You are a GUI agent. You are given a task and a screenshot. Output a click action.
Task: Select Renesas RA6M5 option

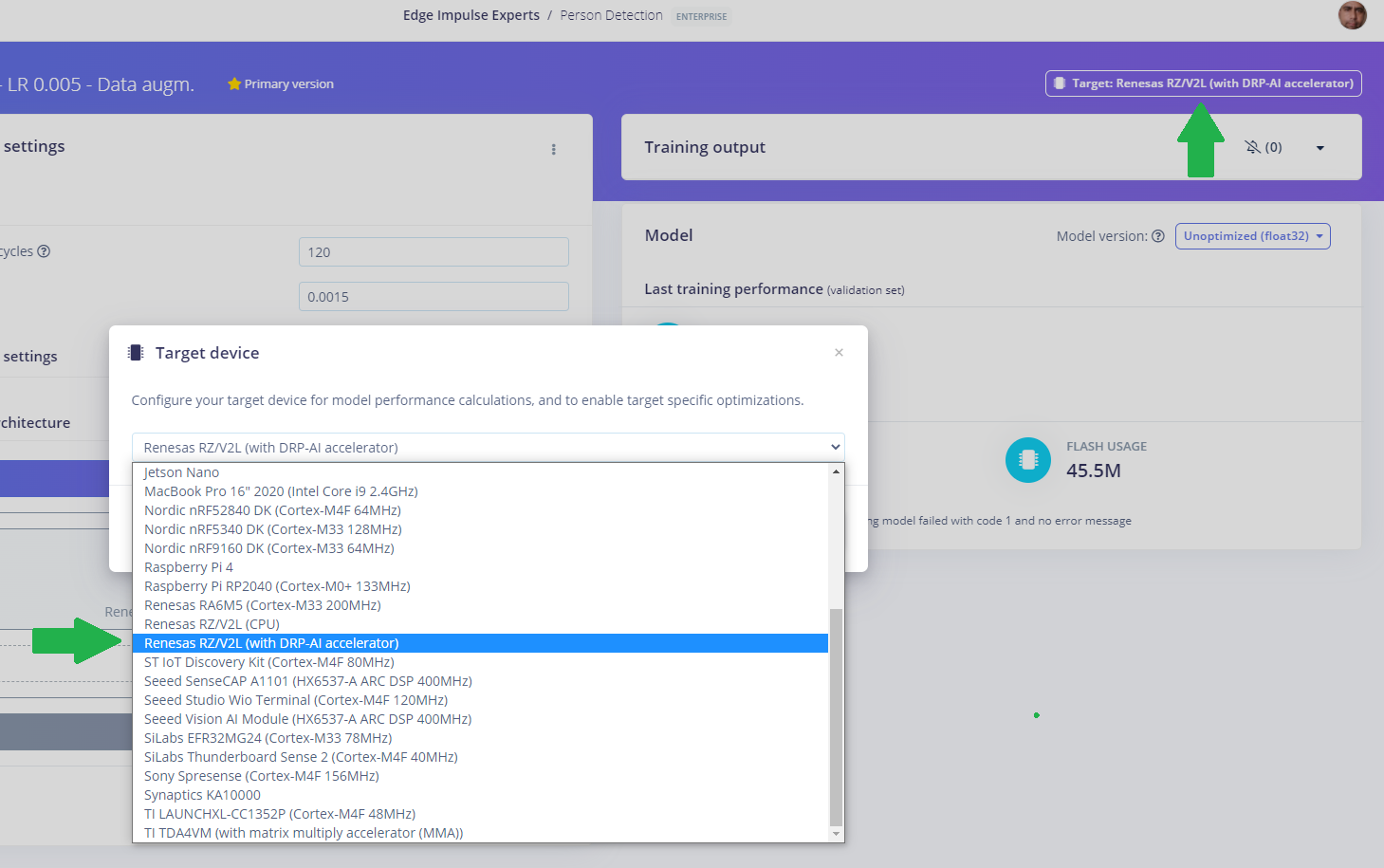(480, 605)
